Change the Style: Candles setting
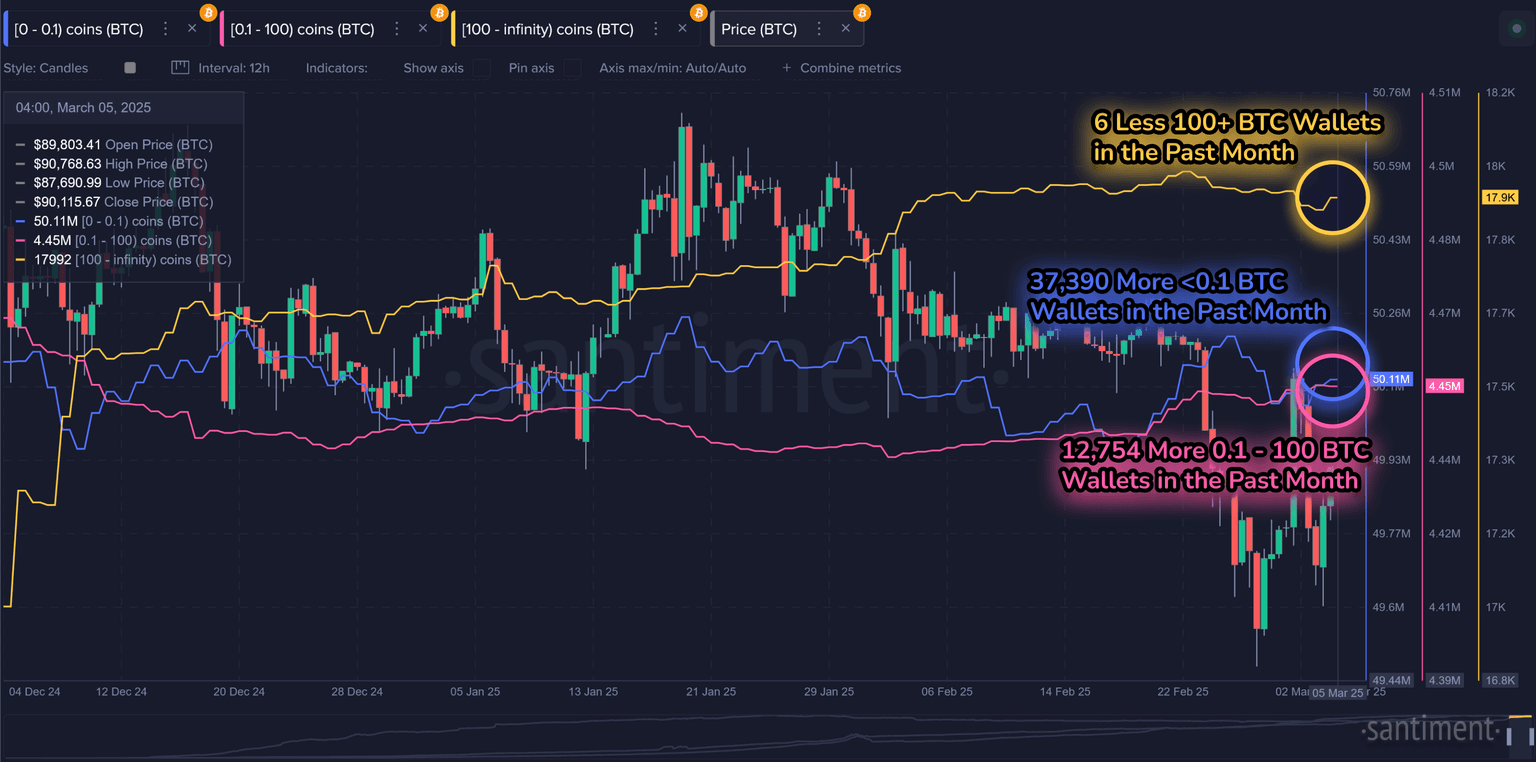This screenshot has height=762, width=1536. coord(46,68)
